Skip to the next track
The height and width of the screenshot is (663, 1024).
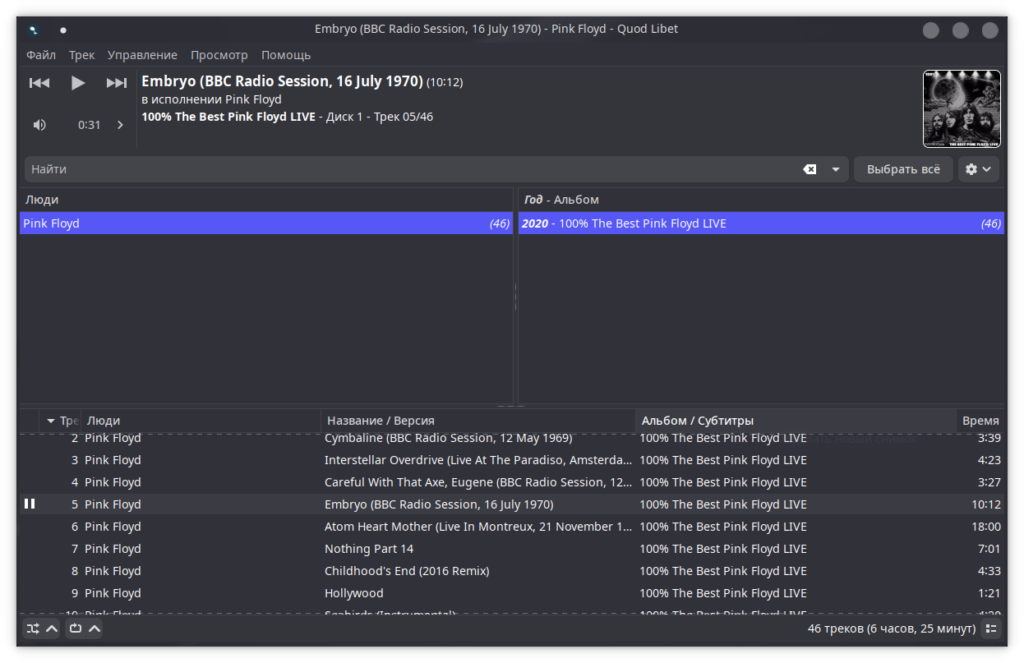(x=116, y=83)
